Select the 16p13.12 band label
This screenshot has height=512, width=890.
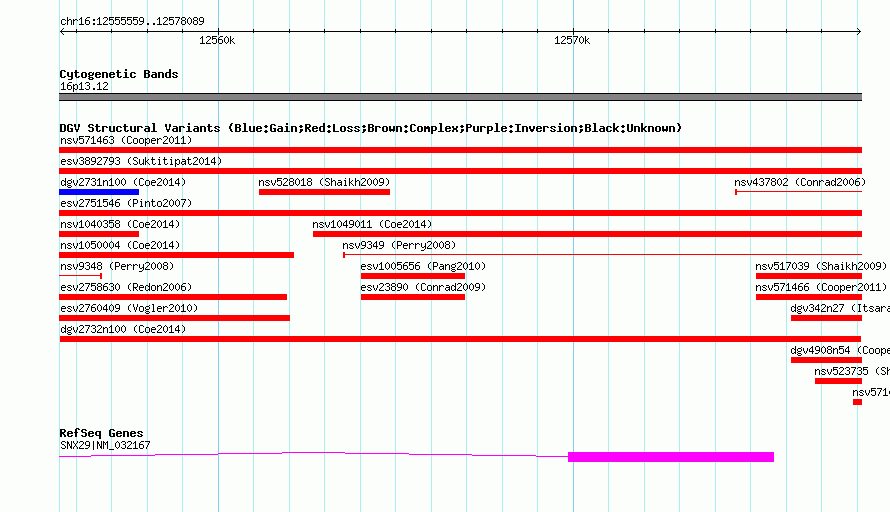84,86
